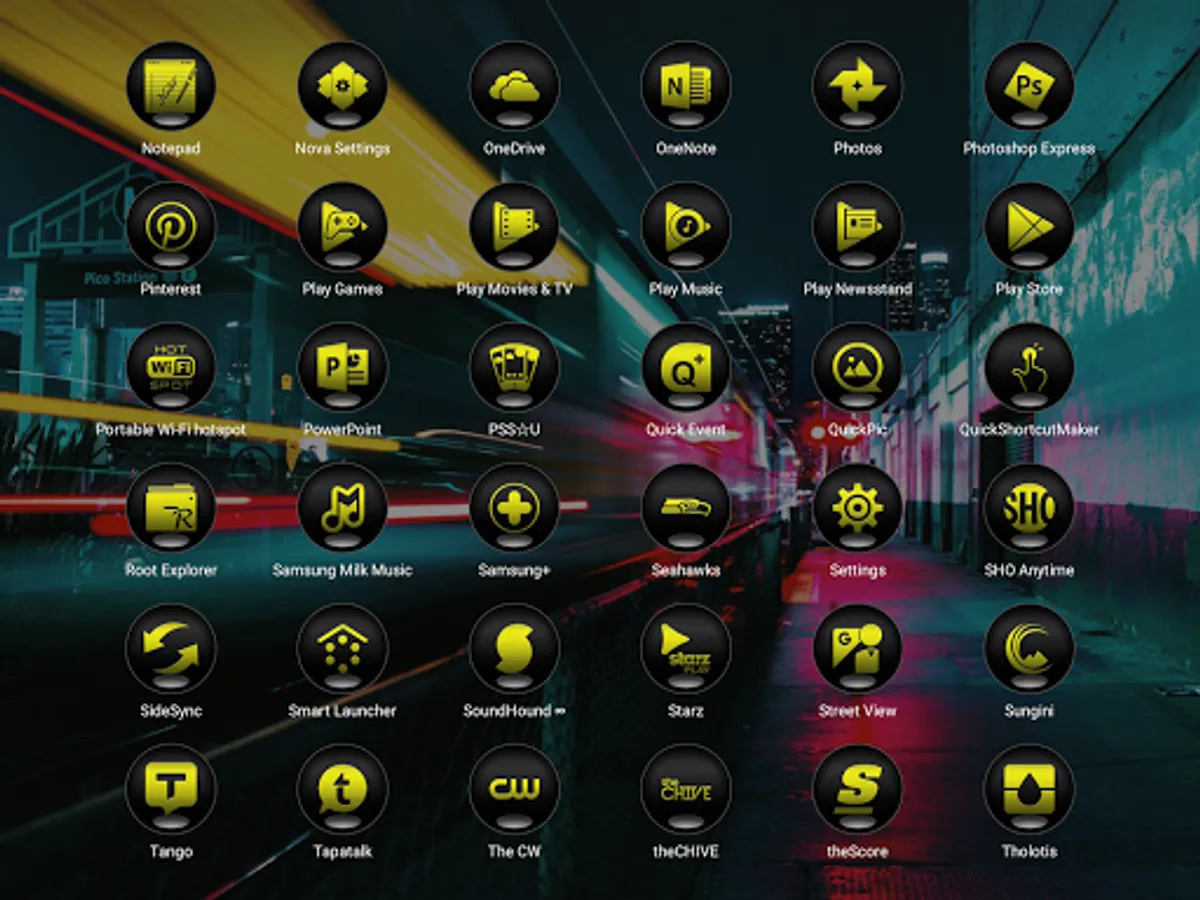Open the Notepad app icon
This screenshot has height=900, width=1200.
[171, 86]
